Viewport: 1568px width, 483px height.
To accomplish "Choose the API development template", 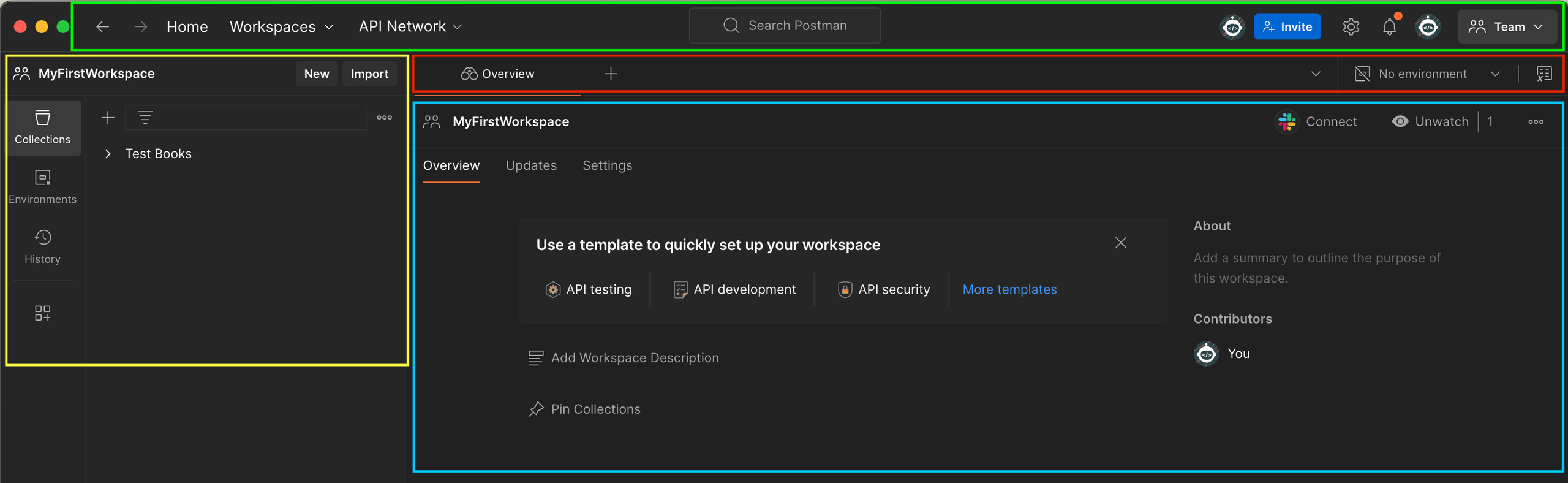I will tap(734, 289).
